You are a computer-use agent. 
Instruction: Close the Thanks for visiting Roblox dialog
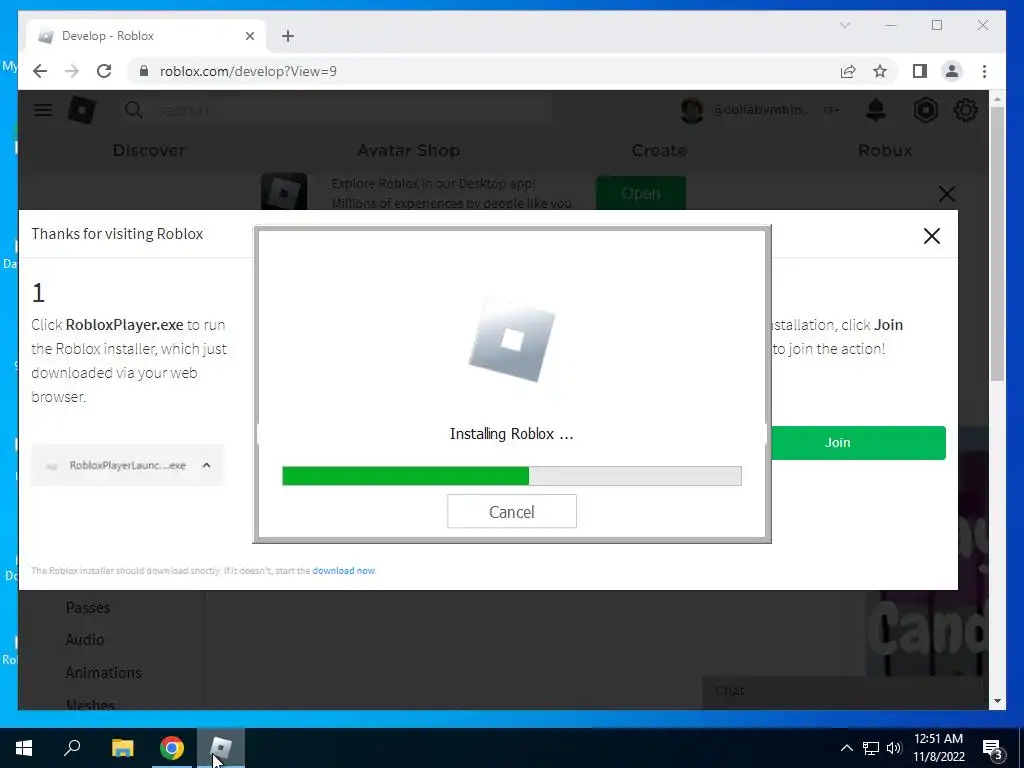coord(931,236)
